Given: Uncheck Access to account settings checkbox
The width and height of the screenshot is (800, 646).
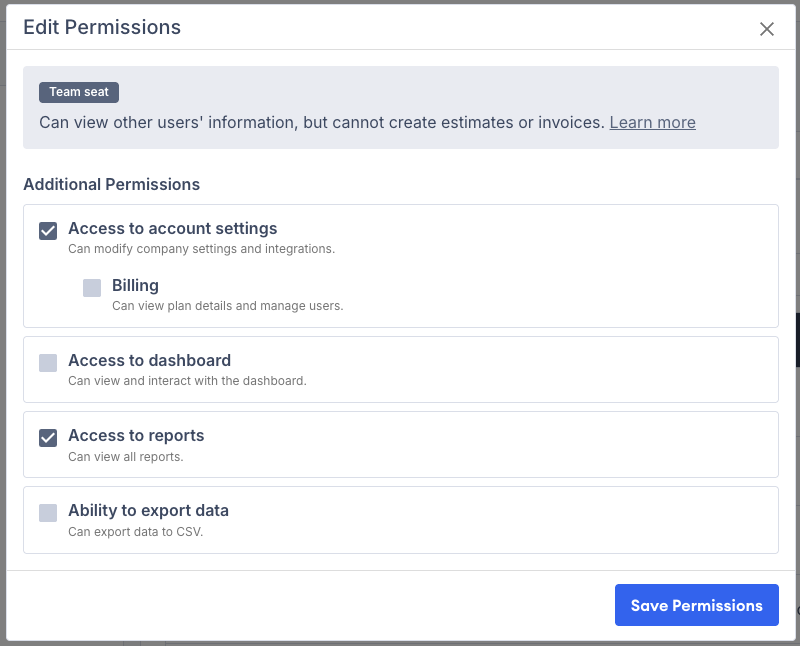Looking at the screenshot, I should (48, 231).
